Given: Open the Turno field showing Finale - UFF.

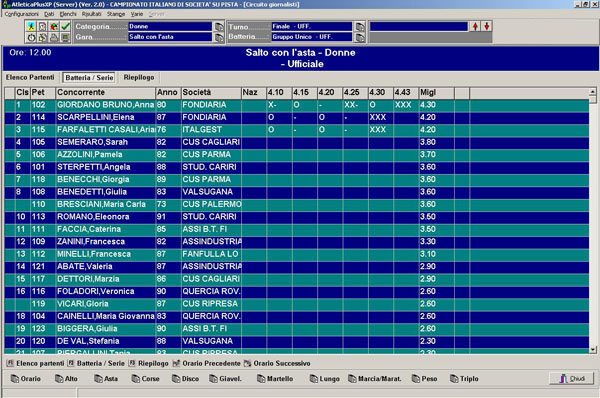Looking at the screenshot, I should click(311, 26).
